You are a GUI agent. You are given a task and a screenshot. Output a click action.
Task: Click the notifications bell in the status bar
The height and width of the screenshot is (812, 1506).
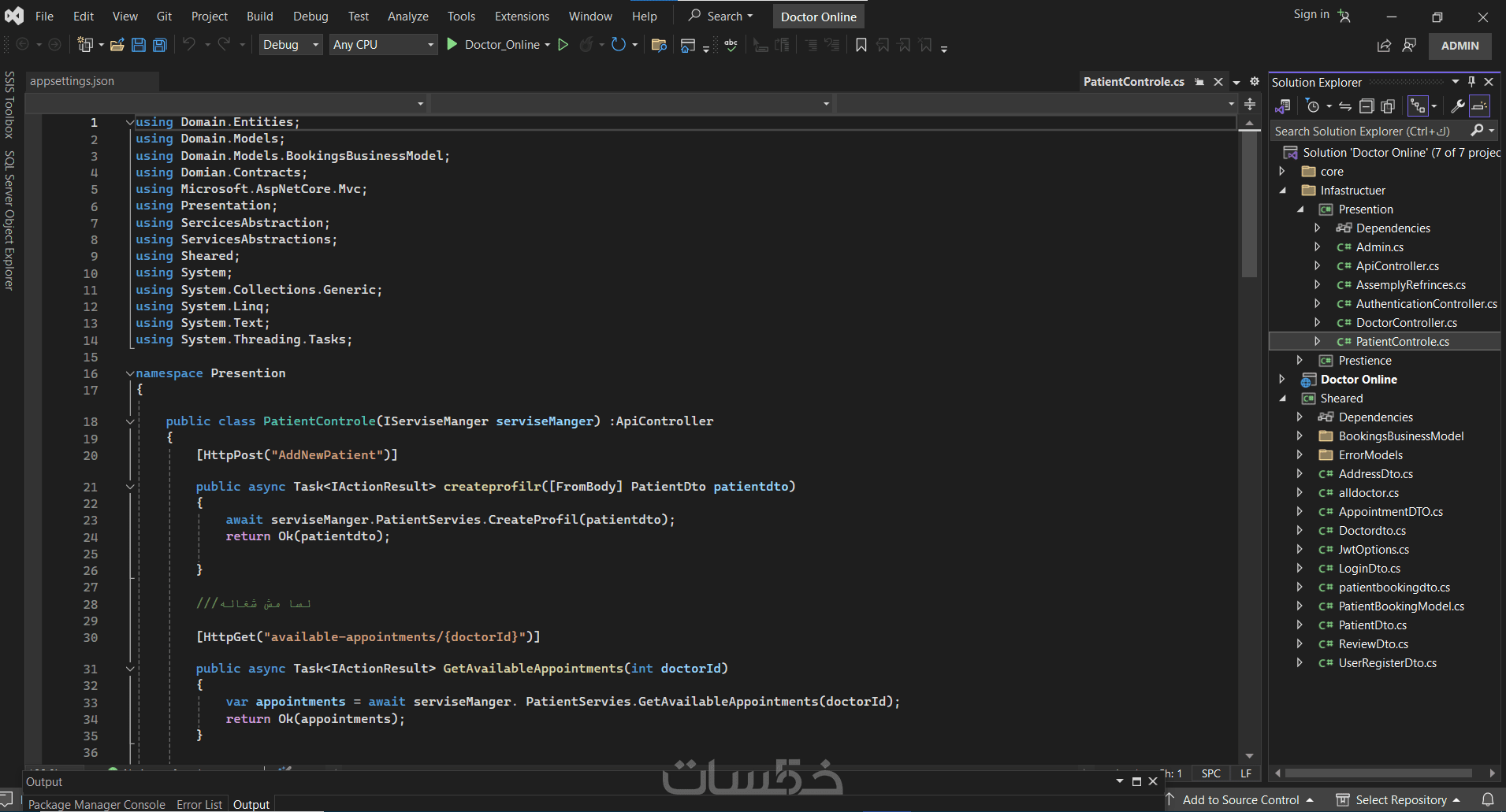(x=1488, y=799)
